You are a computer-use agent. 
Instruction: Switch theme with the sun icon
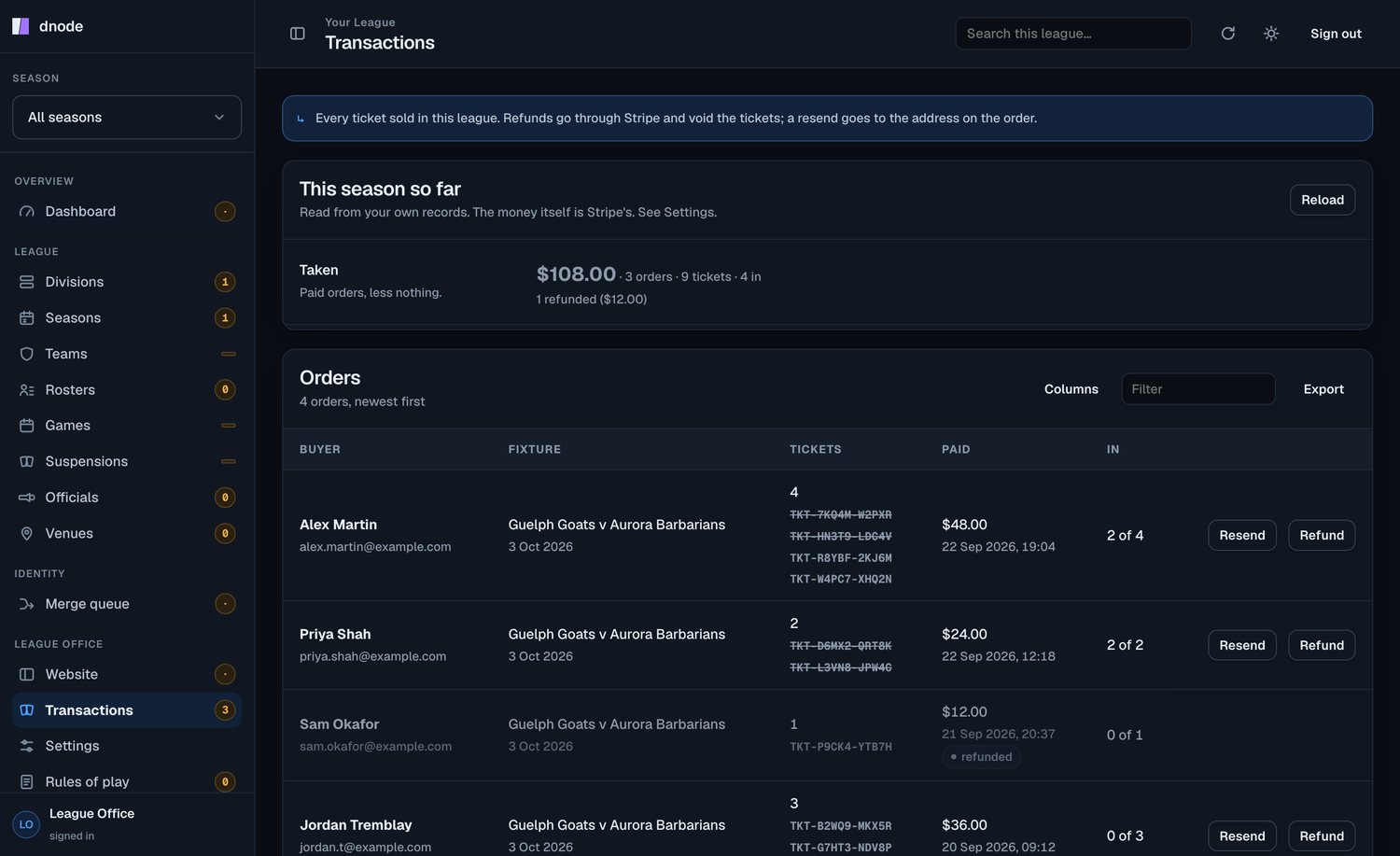(x=1271, y=34)
